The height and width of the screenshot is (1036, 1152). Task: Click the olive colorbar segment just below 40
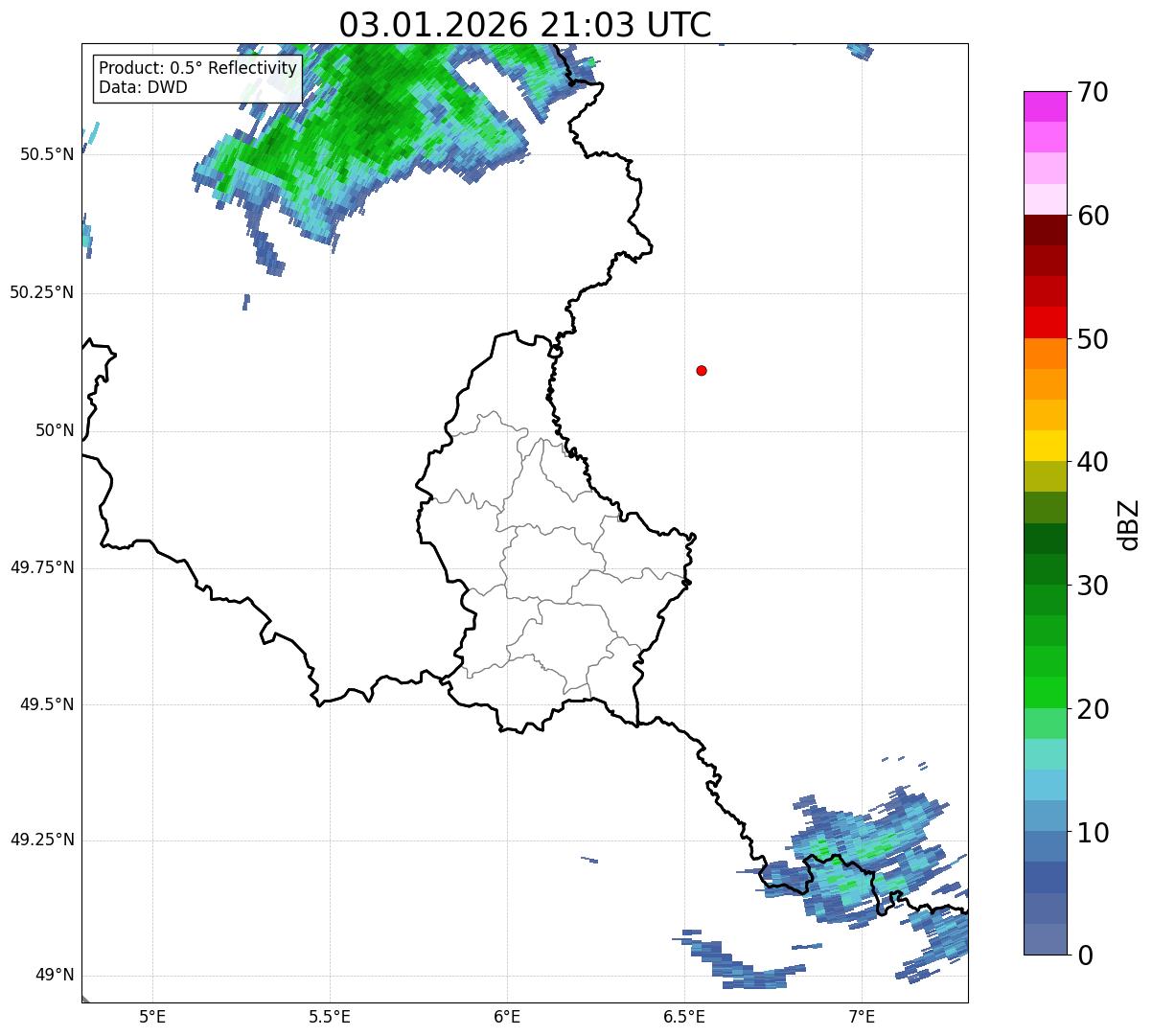(x=1045, y=476)
